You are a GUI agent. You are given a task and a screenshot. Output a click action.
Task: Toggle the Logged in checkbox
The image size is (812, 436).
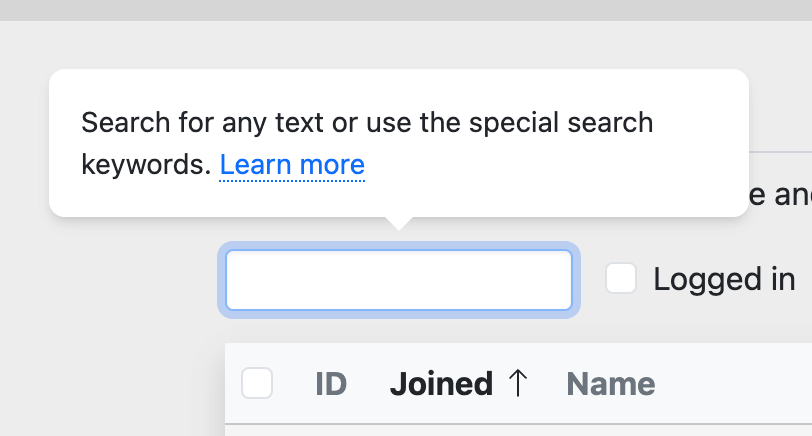[x=621, y=279]
